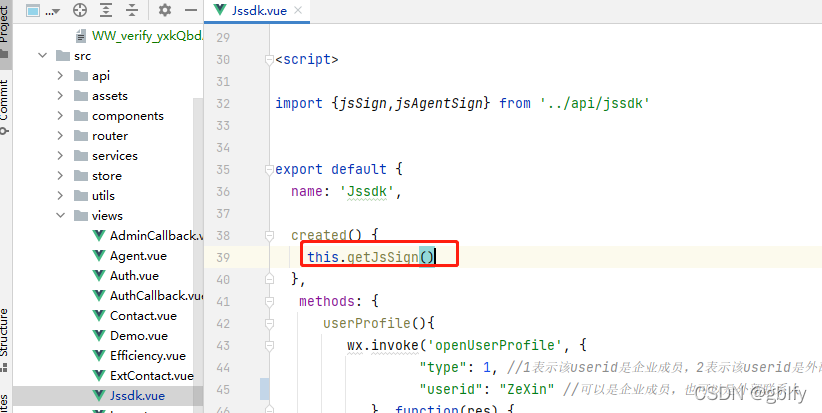Screen dimensions: 822x413
Task: Click line number 32 in gutter
Action: [x=223, y=104]
